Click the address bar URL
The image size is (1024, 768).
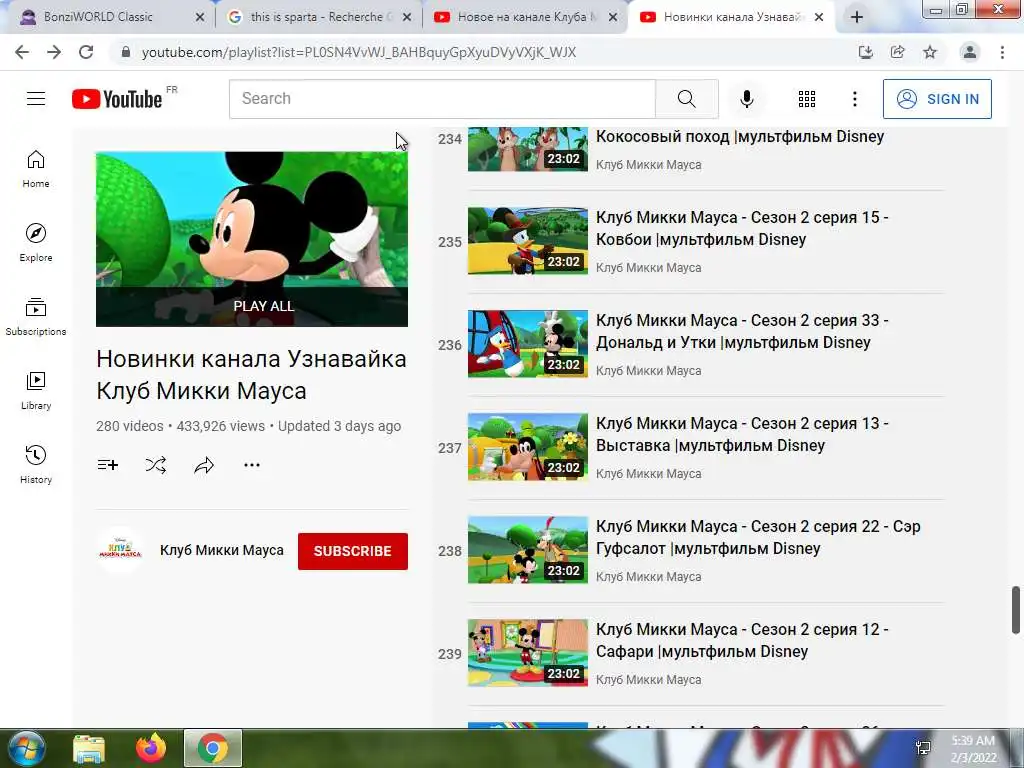click(x=359, y=52)
